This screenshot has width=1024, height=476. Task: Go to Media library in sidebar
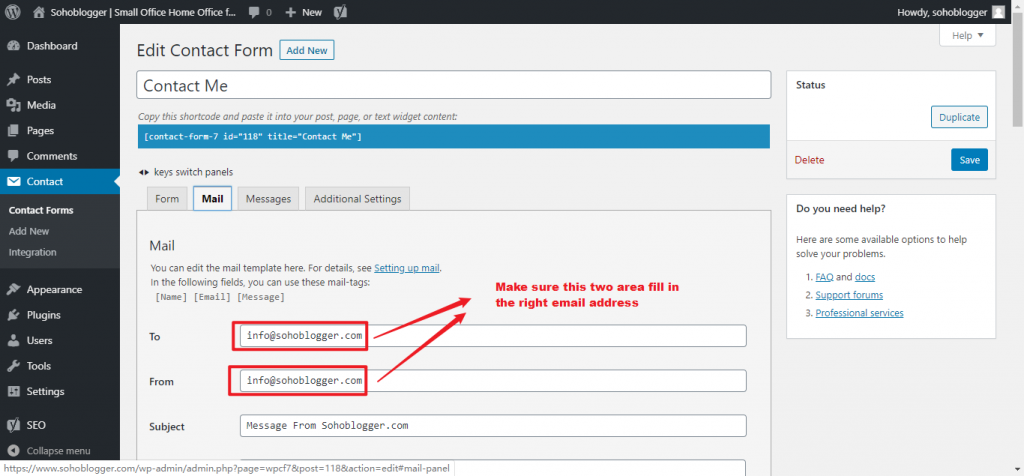coord(41,105)
